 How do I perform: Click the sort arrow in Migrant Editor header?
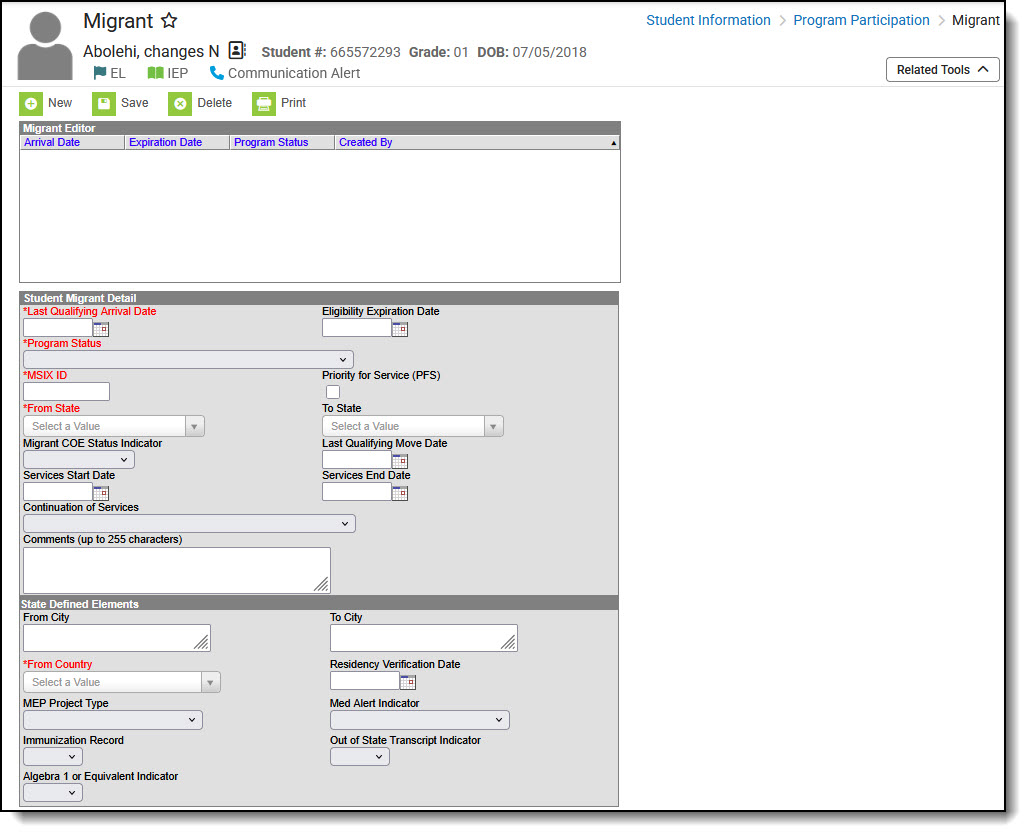click(x=614, y=143)
